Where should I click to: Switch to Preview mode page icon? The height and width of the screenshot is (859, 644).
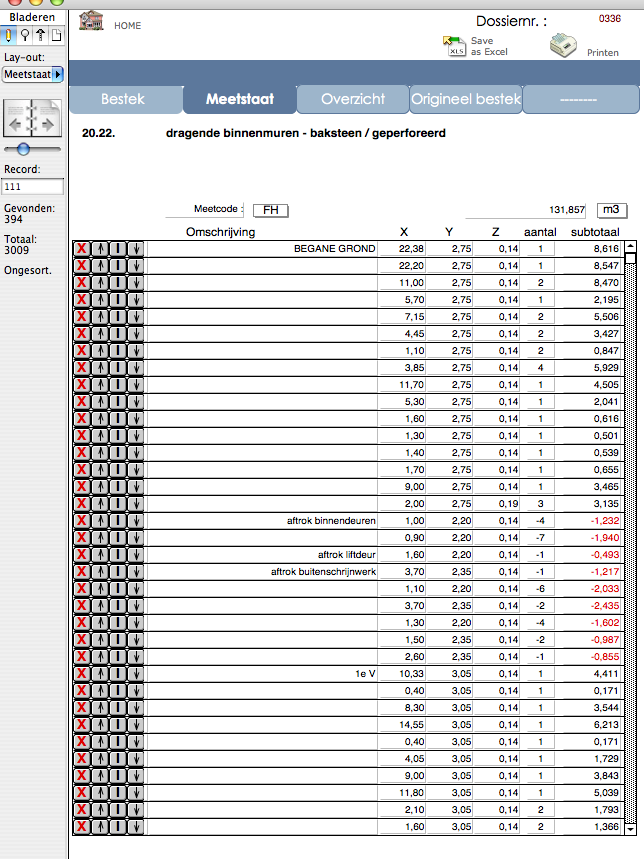click(x=56, y=35)
